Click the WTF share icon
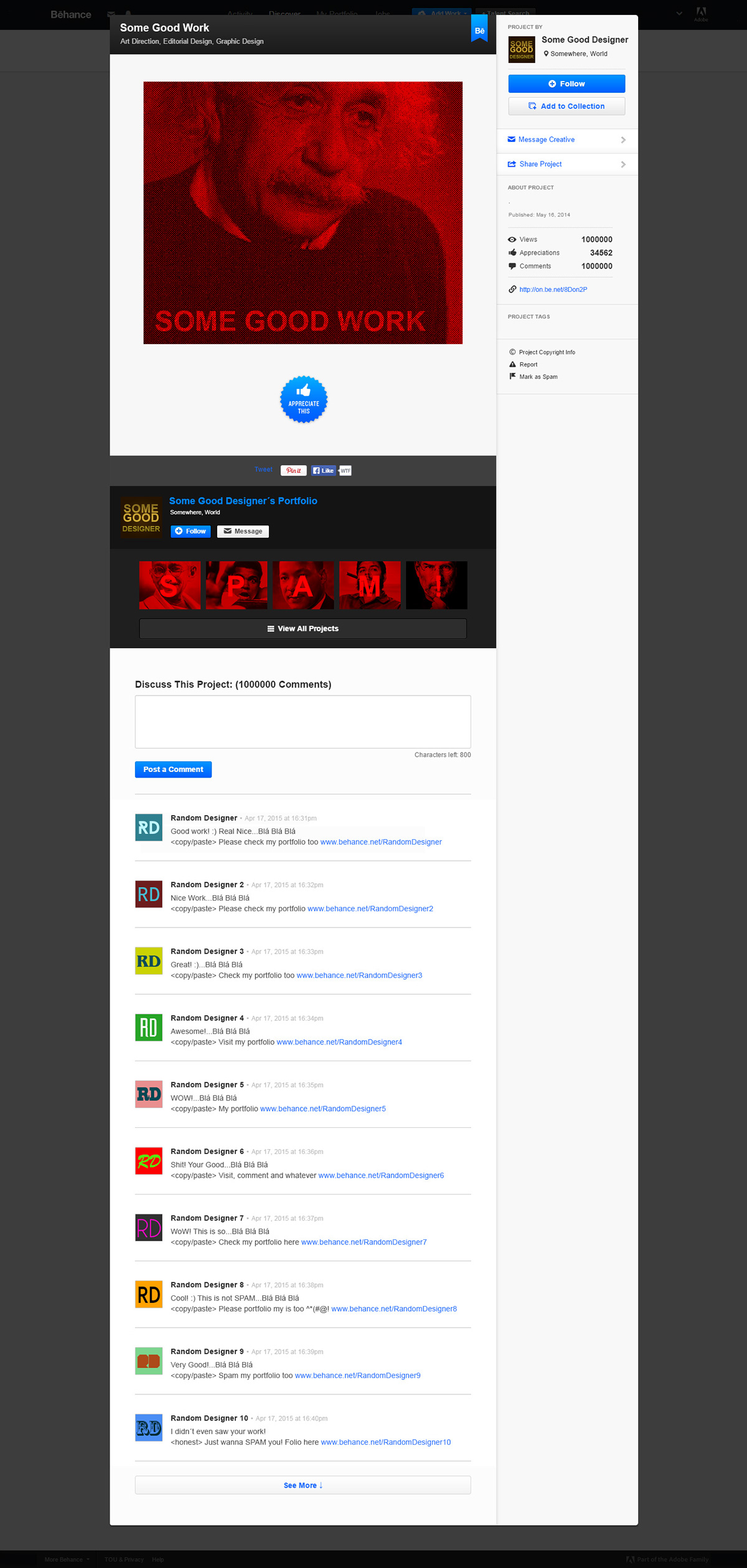Viewport: 747px width, 1568px height. click(345, 471)
